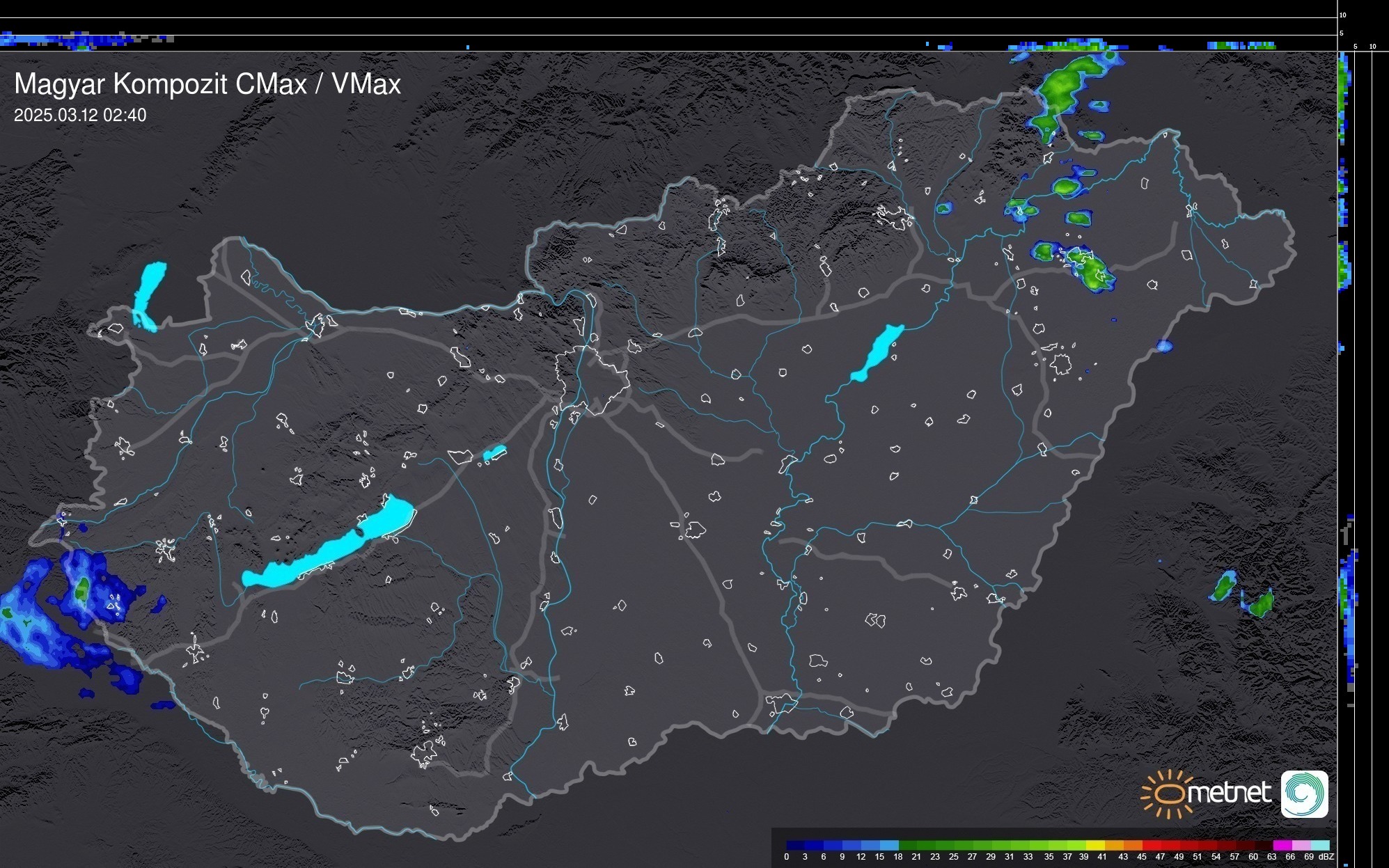Select the dark blue 0 dBZ swatch
1389x868 pixels.
tap(795, 845)
